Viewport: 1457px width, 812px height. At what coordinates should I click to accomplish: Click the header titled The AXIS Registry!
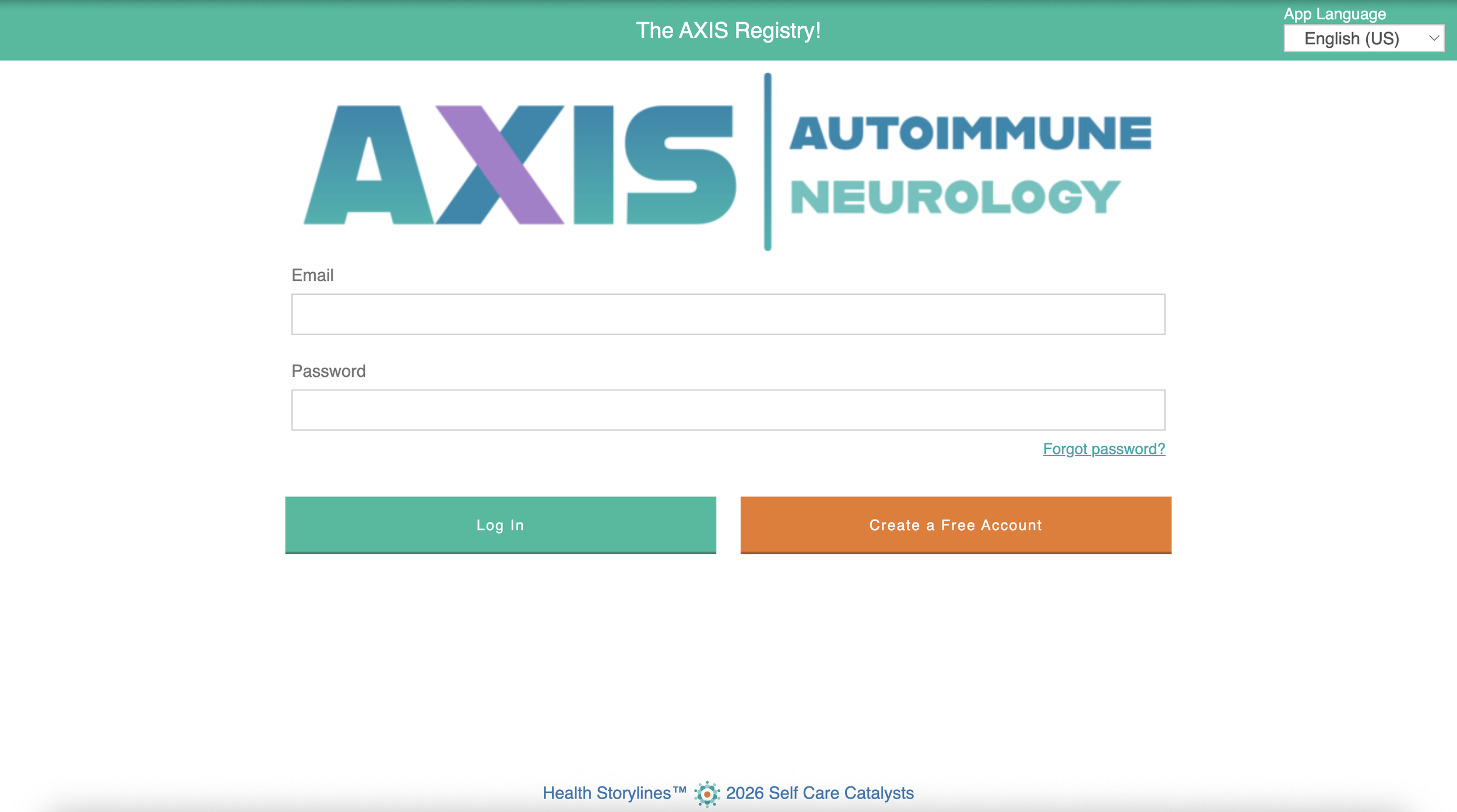click(x=728, y=31)
